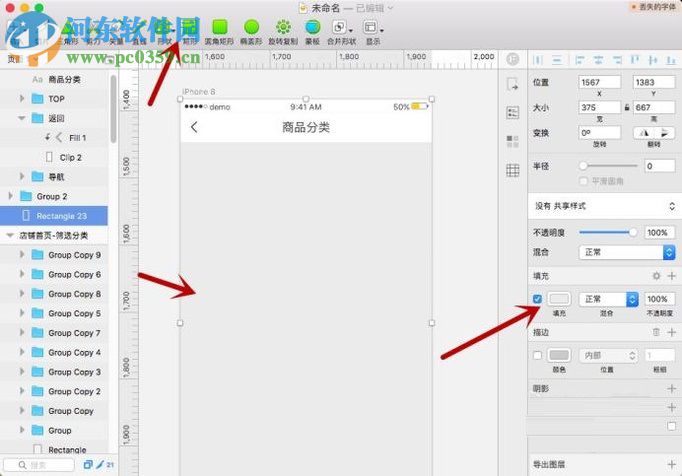This screenshot has width=682, height=476.
Task: Open the border position (内部) dropdown
Action: pyautogui.click(x=608, y=355)
